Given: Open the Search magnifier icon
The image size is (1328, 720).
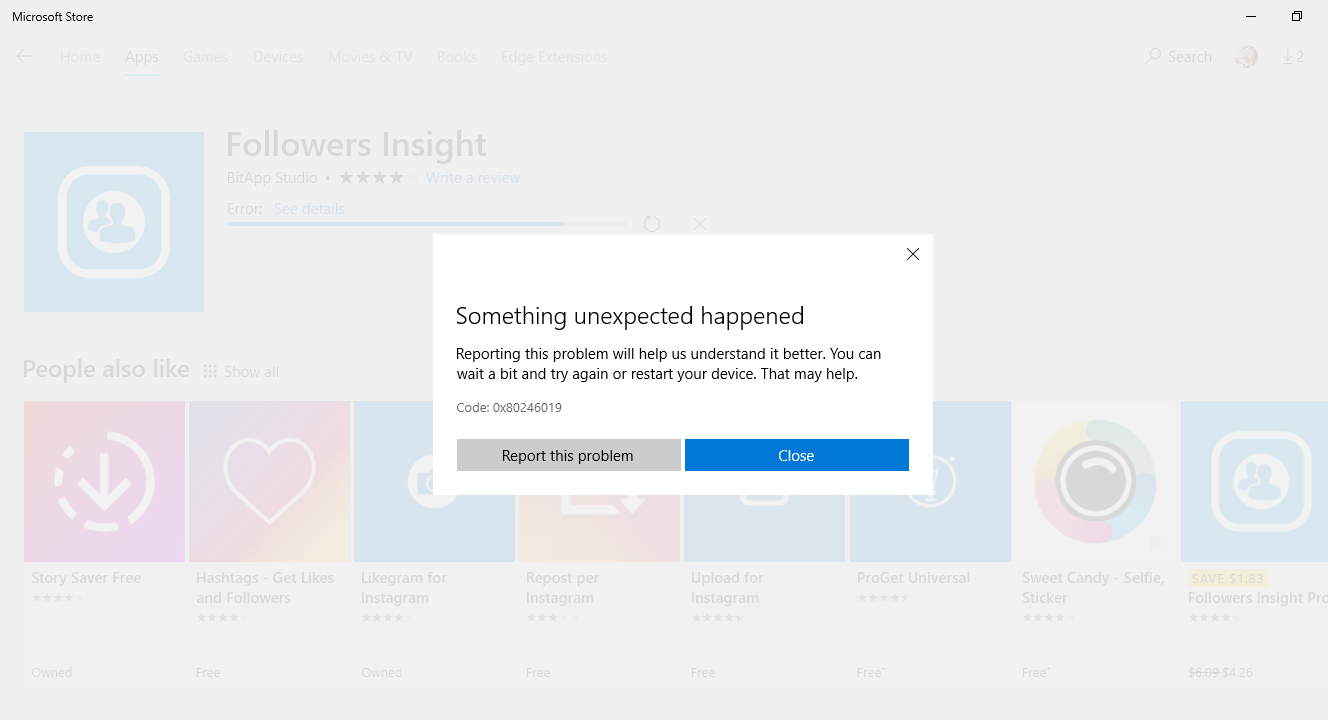Looking at the screenshot, I should 1154,57.
